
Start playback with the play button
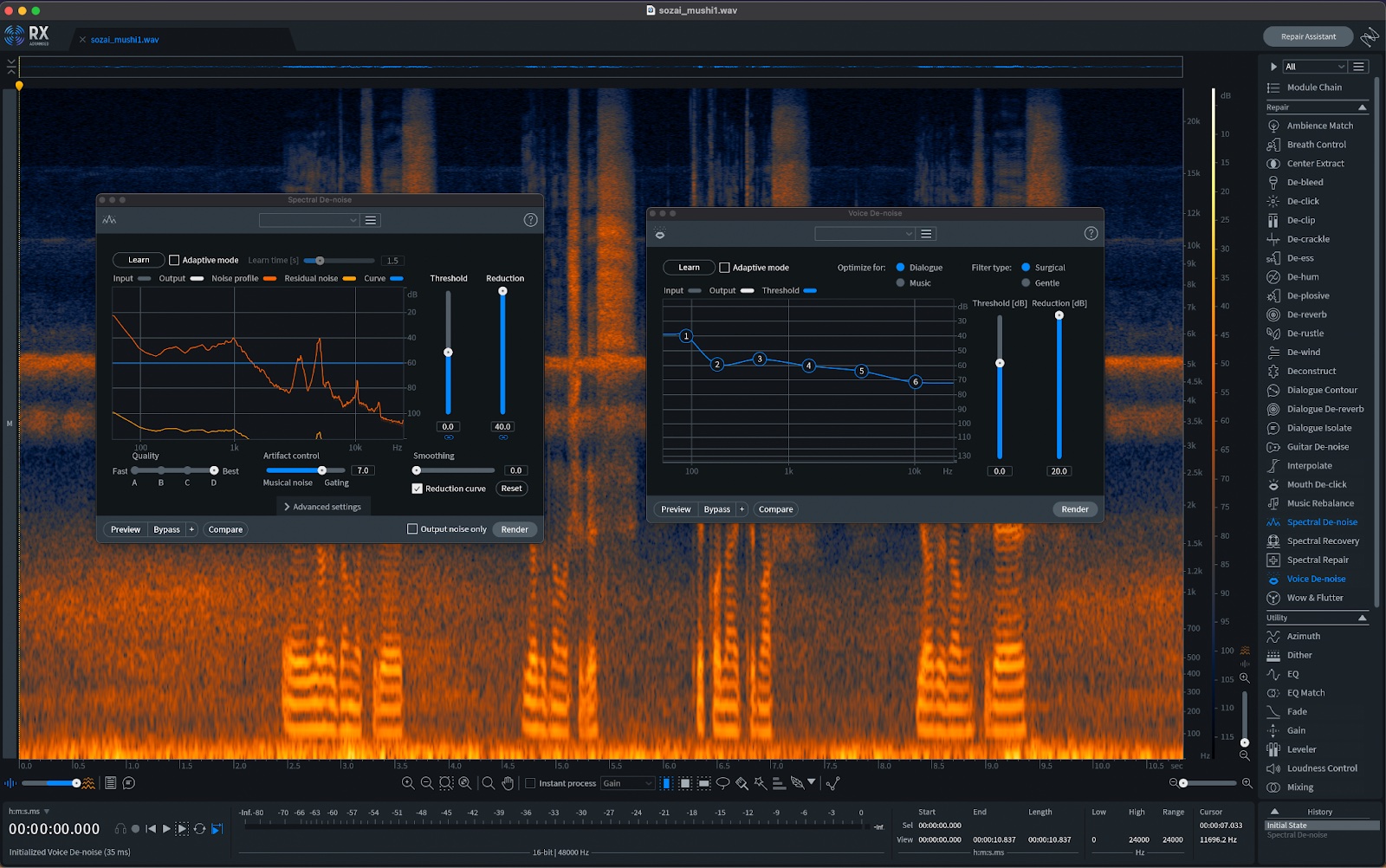click(166, 829)
